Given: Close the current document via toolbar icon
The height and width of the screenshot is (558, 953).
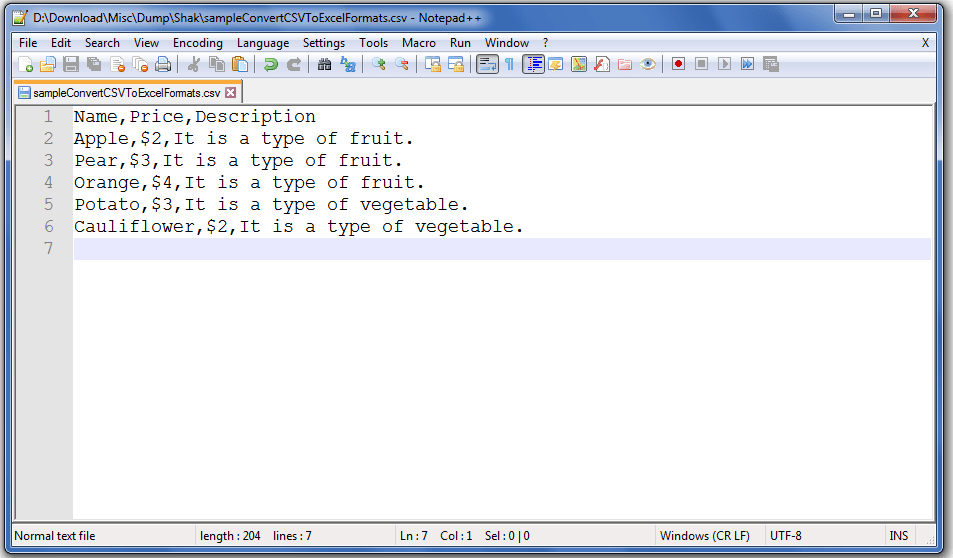Looking at the screenshot, I should pos(117,64).
